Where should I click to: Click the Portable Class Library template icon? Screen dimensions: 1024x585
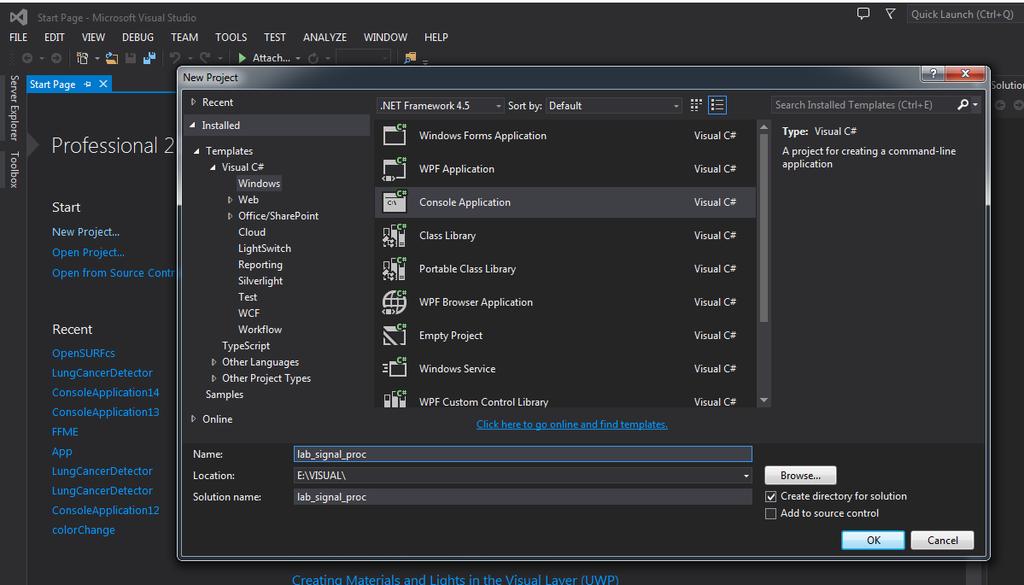[394, 268]
